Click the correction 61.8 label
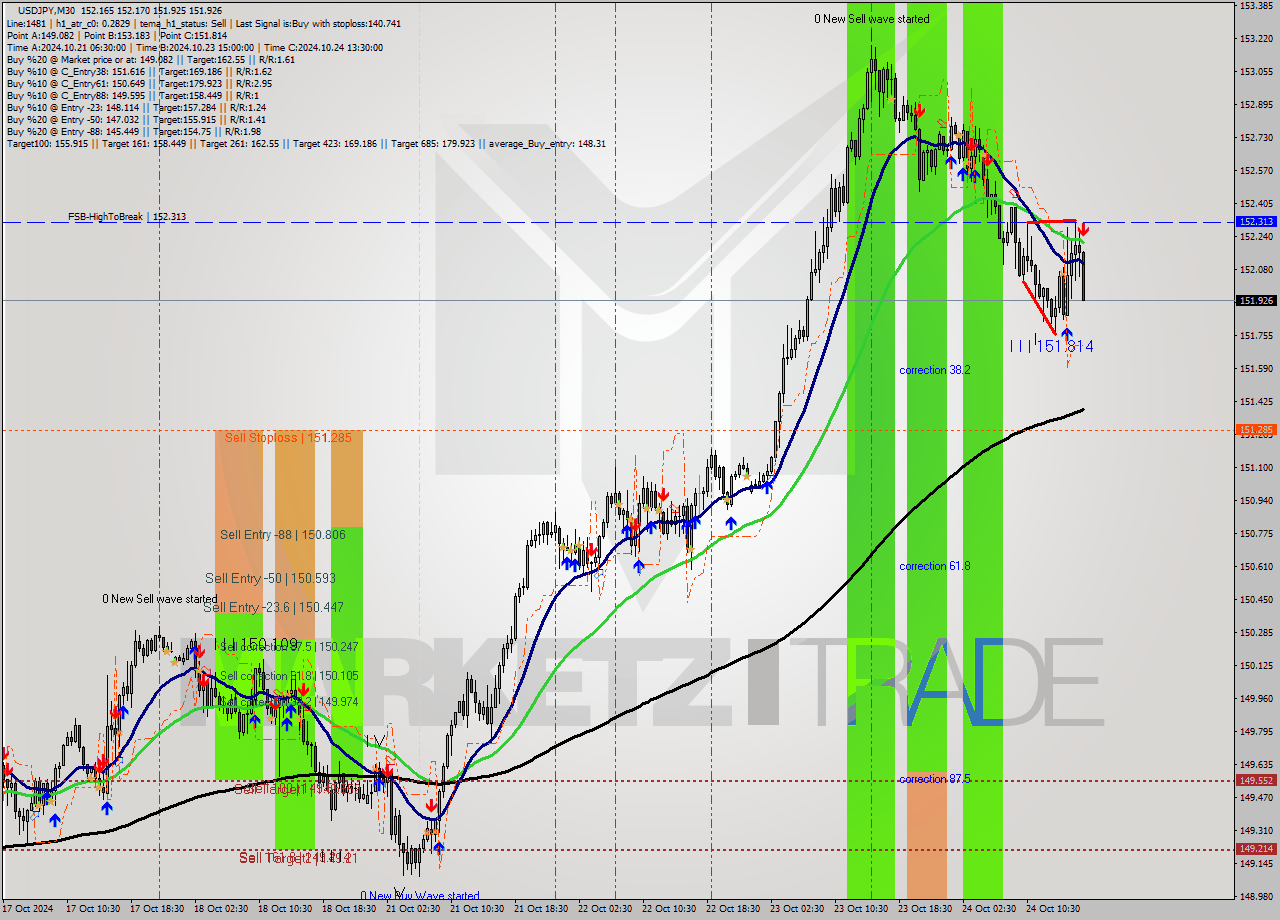This screenshot has height=920, width=1280. click(x=934, y=566)
